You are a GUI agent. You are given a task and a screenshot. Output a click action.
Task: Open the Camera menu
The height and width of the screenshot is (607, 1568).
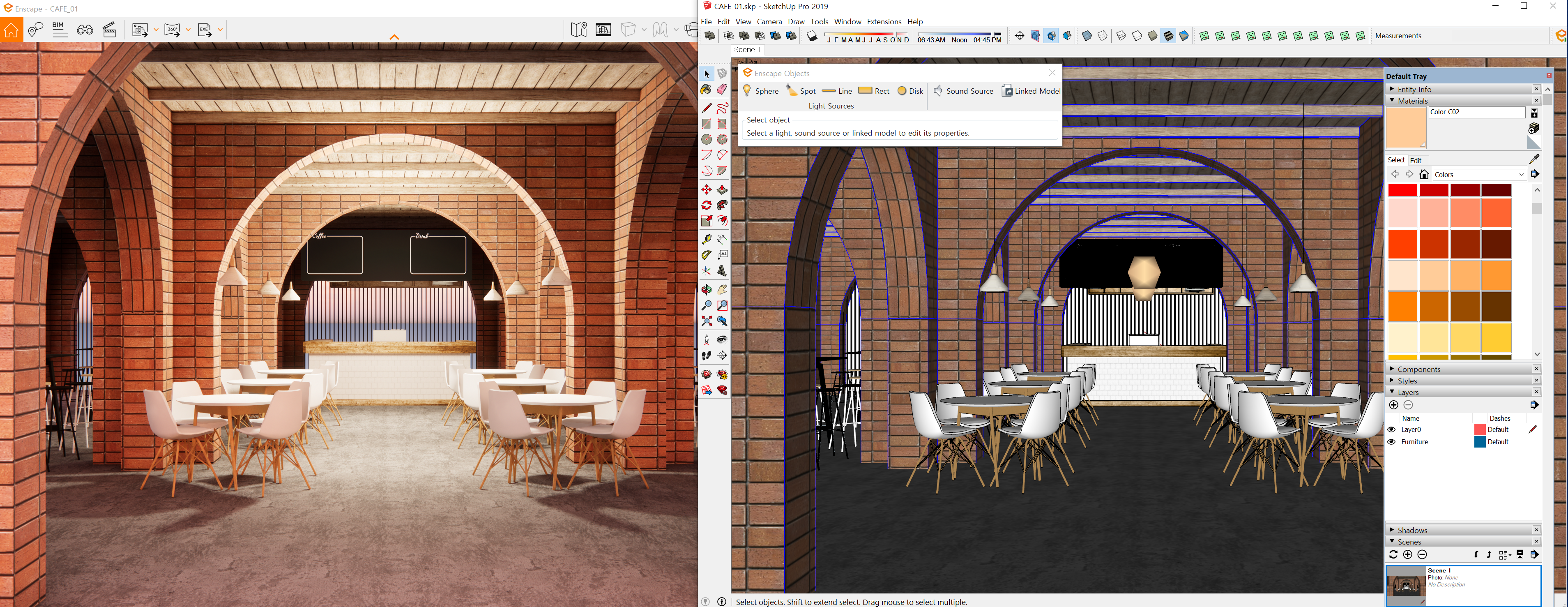pos(769,21)
